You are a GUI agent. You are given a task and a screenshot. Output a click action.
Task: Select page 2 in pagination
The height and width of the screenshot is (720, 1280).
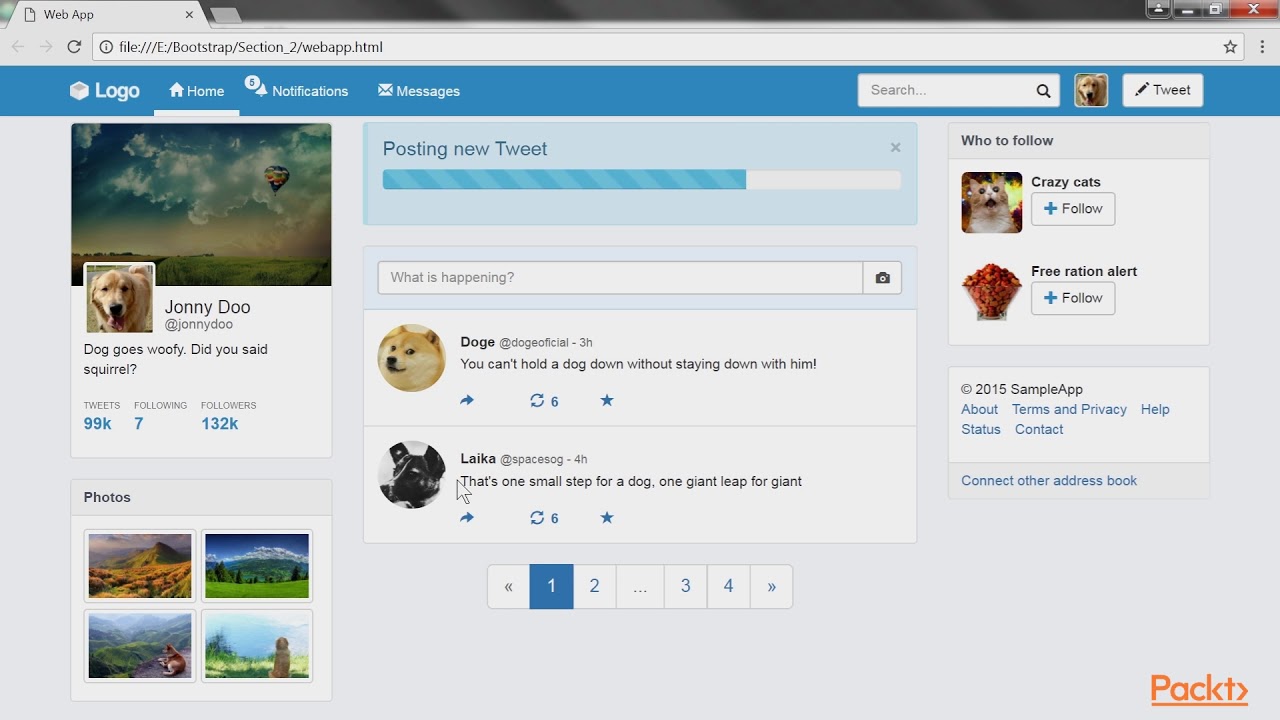point(594,586)
